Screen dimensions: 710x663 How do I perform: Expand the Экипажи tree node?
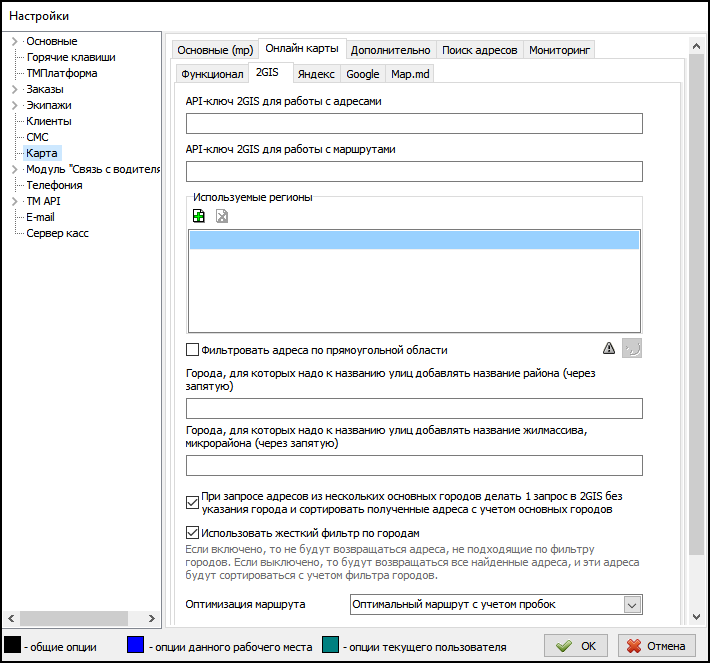click(15, 105)
